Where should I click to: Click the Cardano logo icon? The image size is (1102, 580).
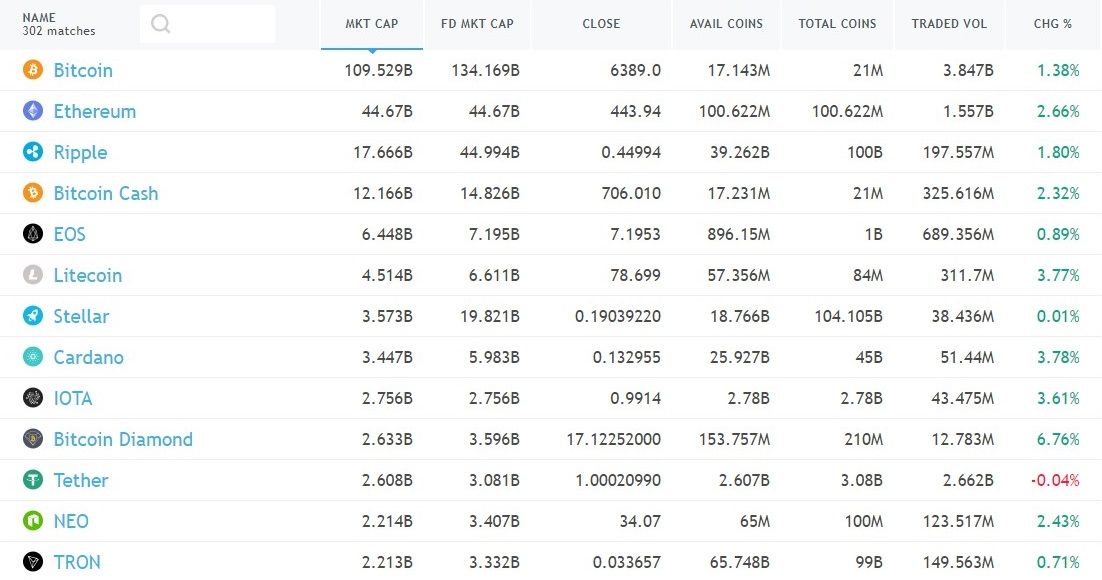coord(33,357)
